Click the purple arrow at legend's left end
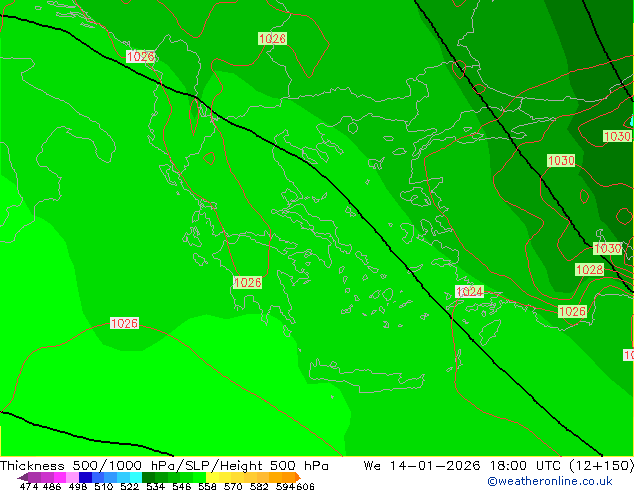This screenshot has height=490, width=634. click(x=23, y=477)
